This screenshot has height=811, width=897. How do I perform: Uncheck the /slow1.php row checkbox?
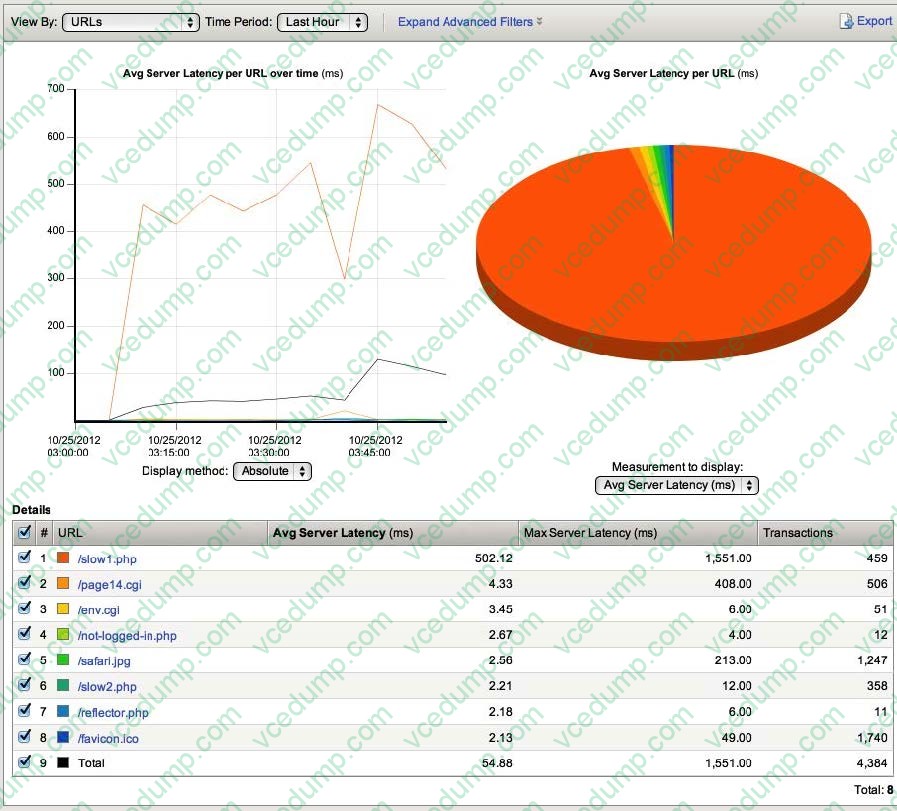(25, 558)
